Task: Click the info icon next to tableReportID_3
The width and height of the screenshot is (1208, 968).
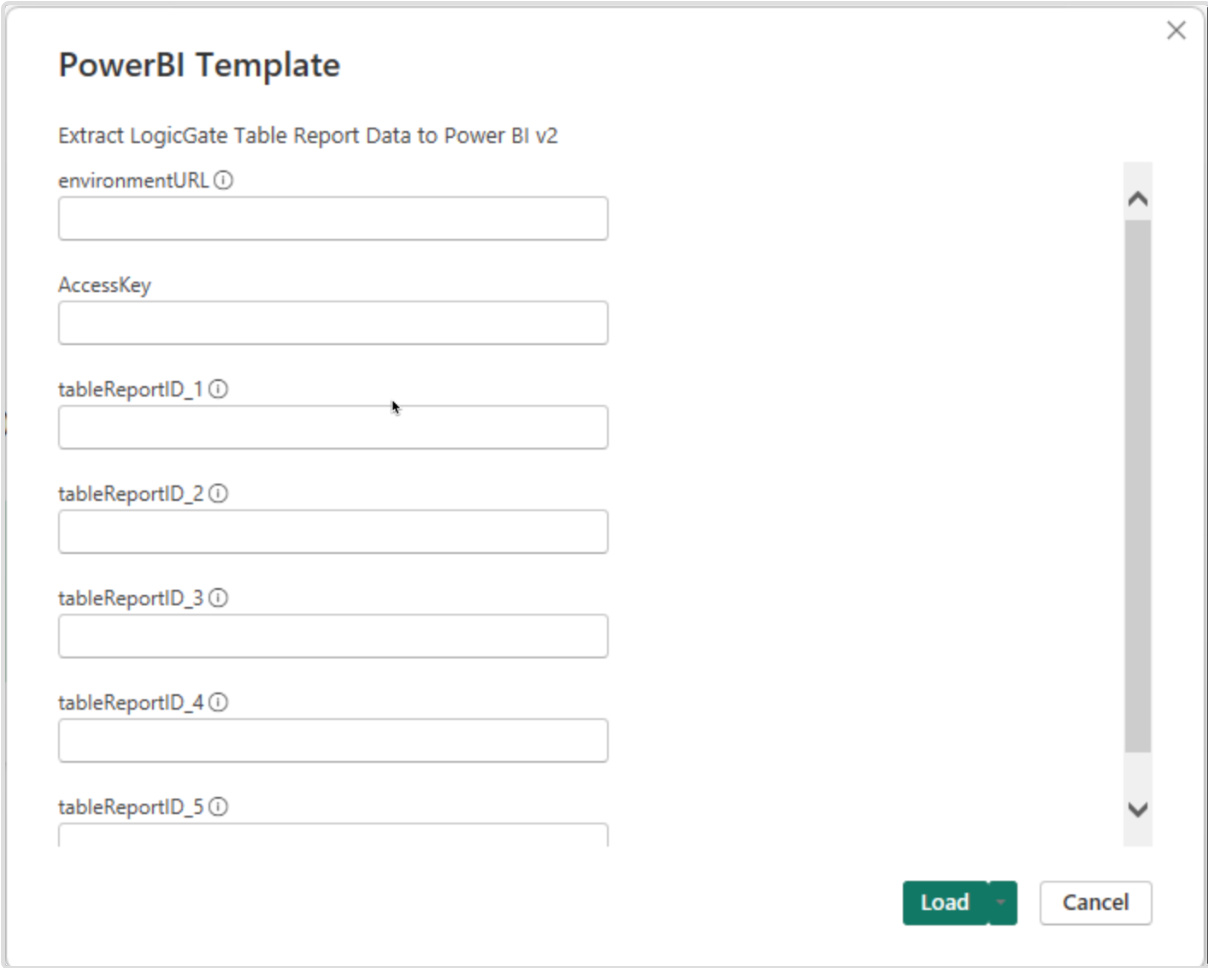Action: [x=218, y=598]
